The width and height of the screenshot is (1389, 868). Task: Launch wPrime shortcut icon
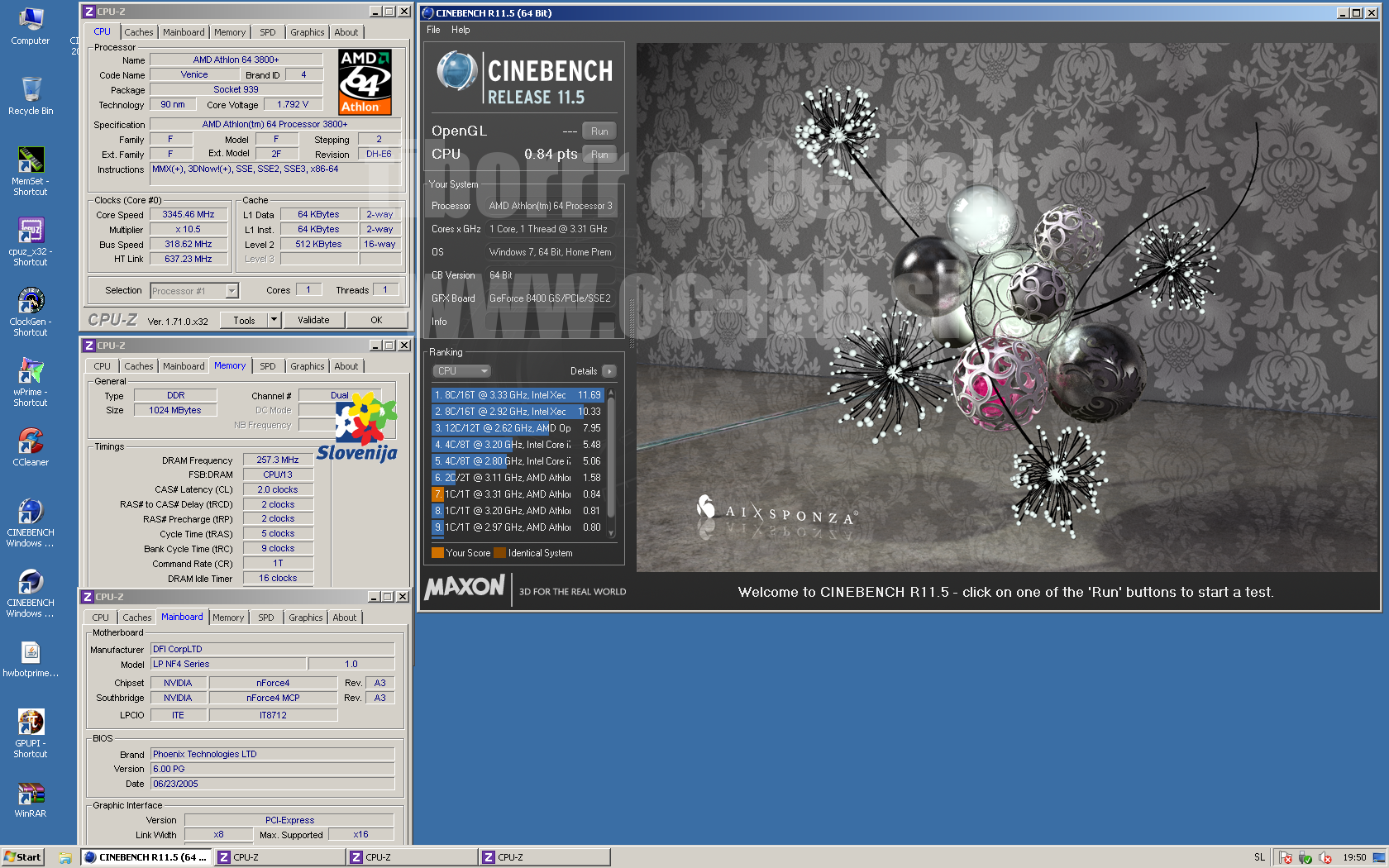click(31, 382)
